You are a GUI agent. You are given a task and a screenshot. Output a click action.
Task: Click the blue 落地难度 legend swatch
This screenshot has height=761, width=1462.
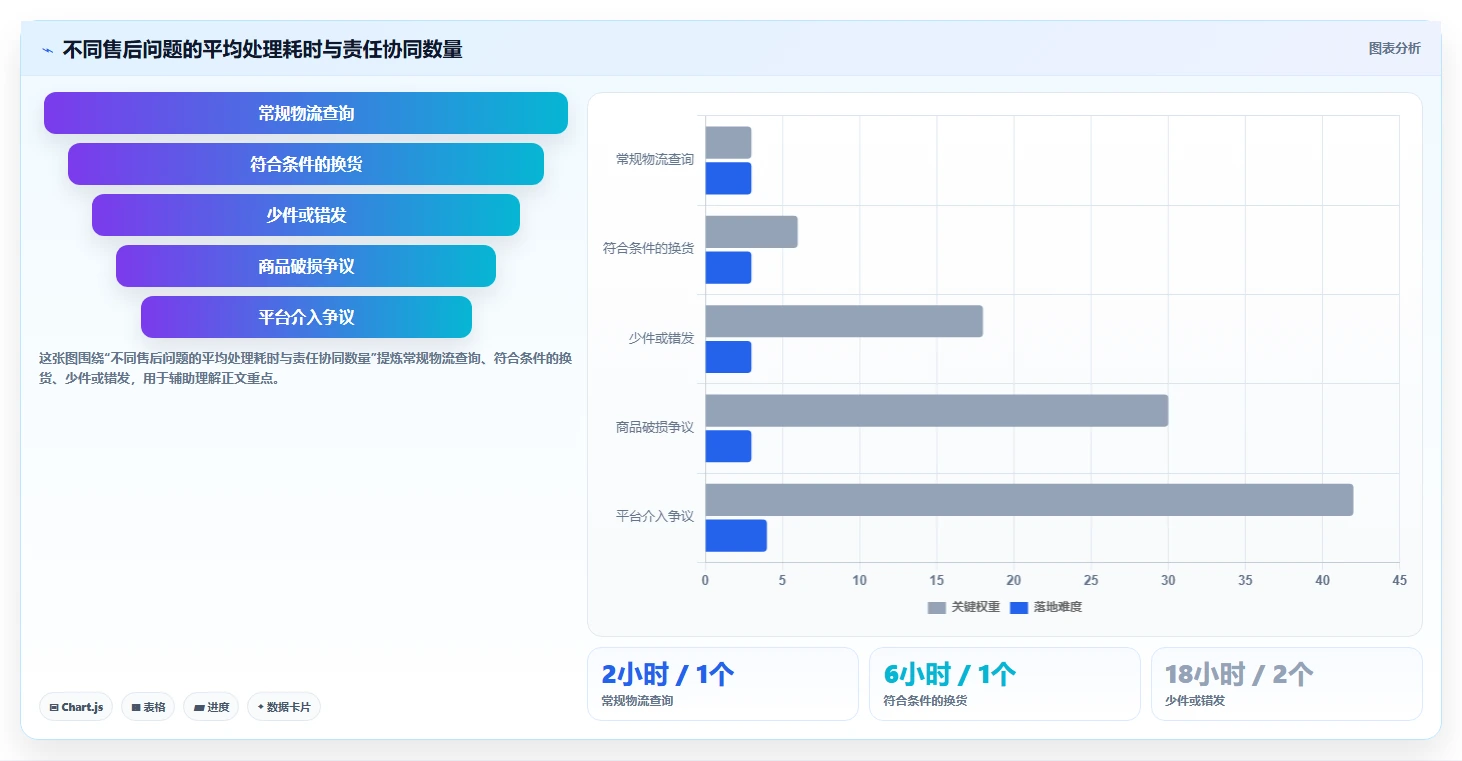pos(1019,607)
